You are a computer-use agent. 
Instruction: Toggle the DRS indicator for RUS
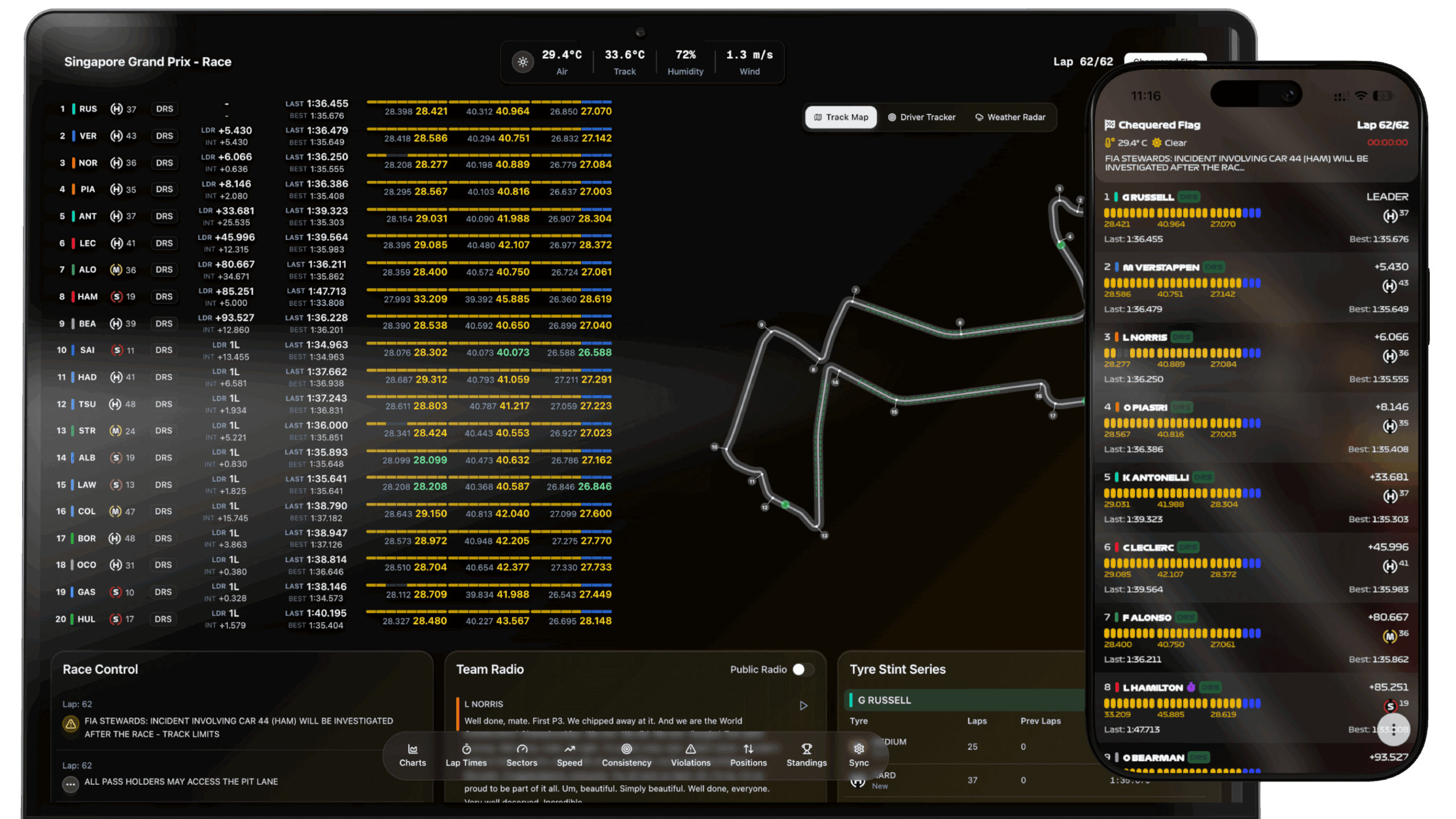tap(164, 109)
